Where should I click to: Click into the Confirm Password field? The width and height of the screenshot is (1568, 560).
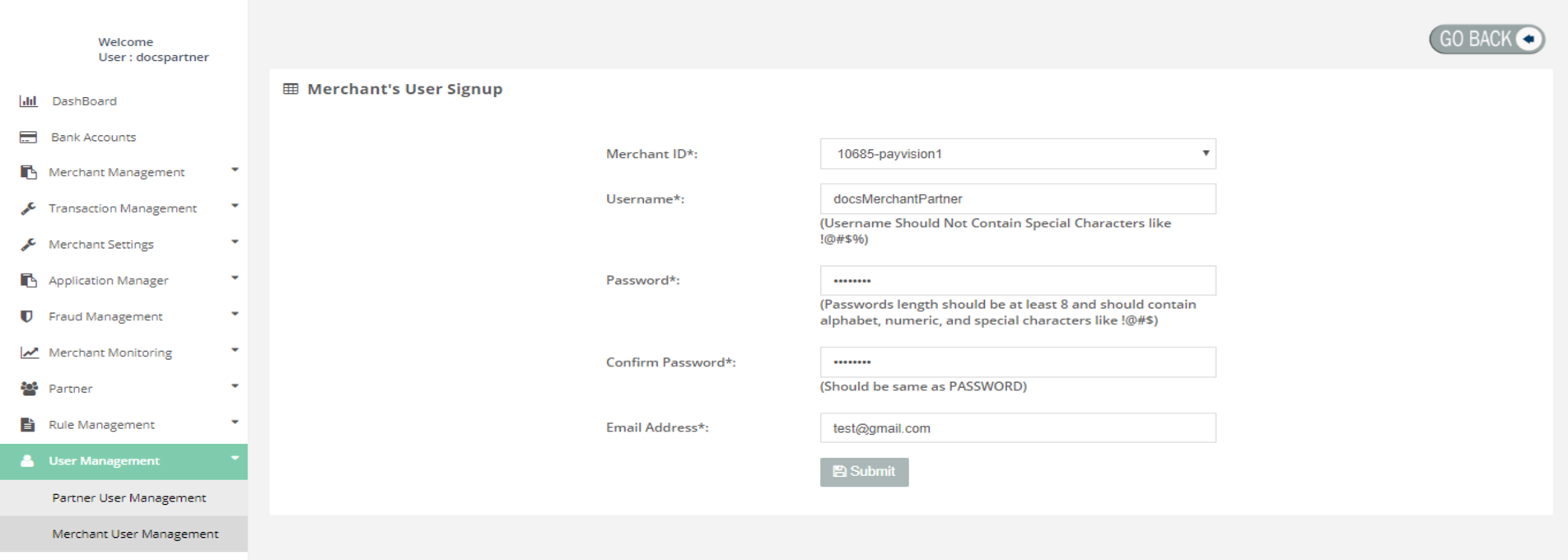[1017, 362]
